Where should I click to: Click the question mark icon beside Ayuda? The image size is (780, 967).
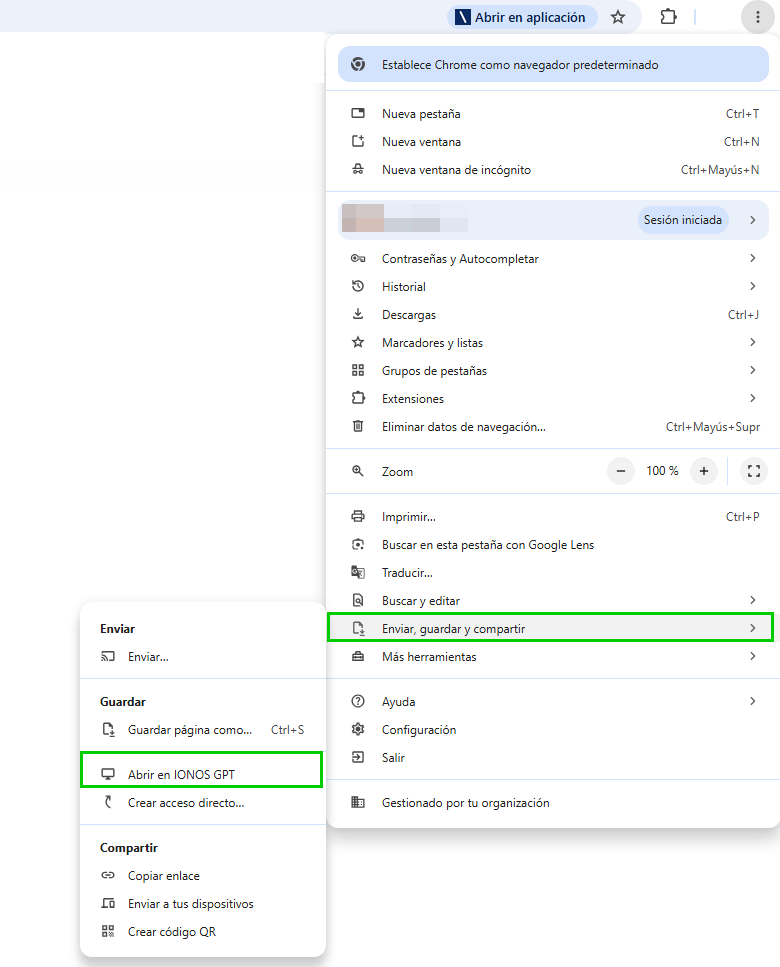tap(358, 701)
